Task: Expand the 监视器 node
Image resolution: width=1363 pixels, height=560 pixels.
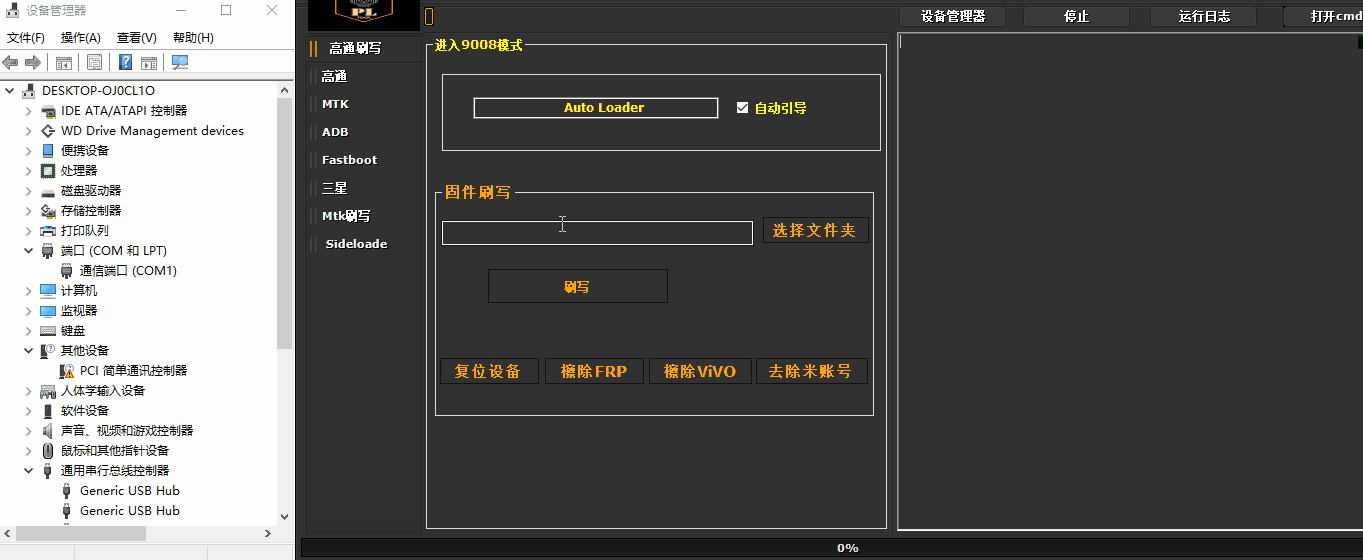Action: [x=29, y=311]
